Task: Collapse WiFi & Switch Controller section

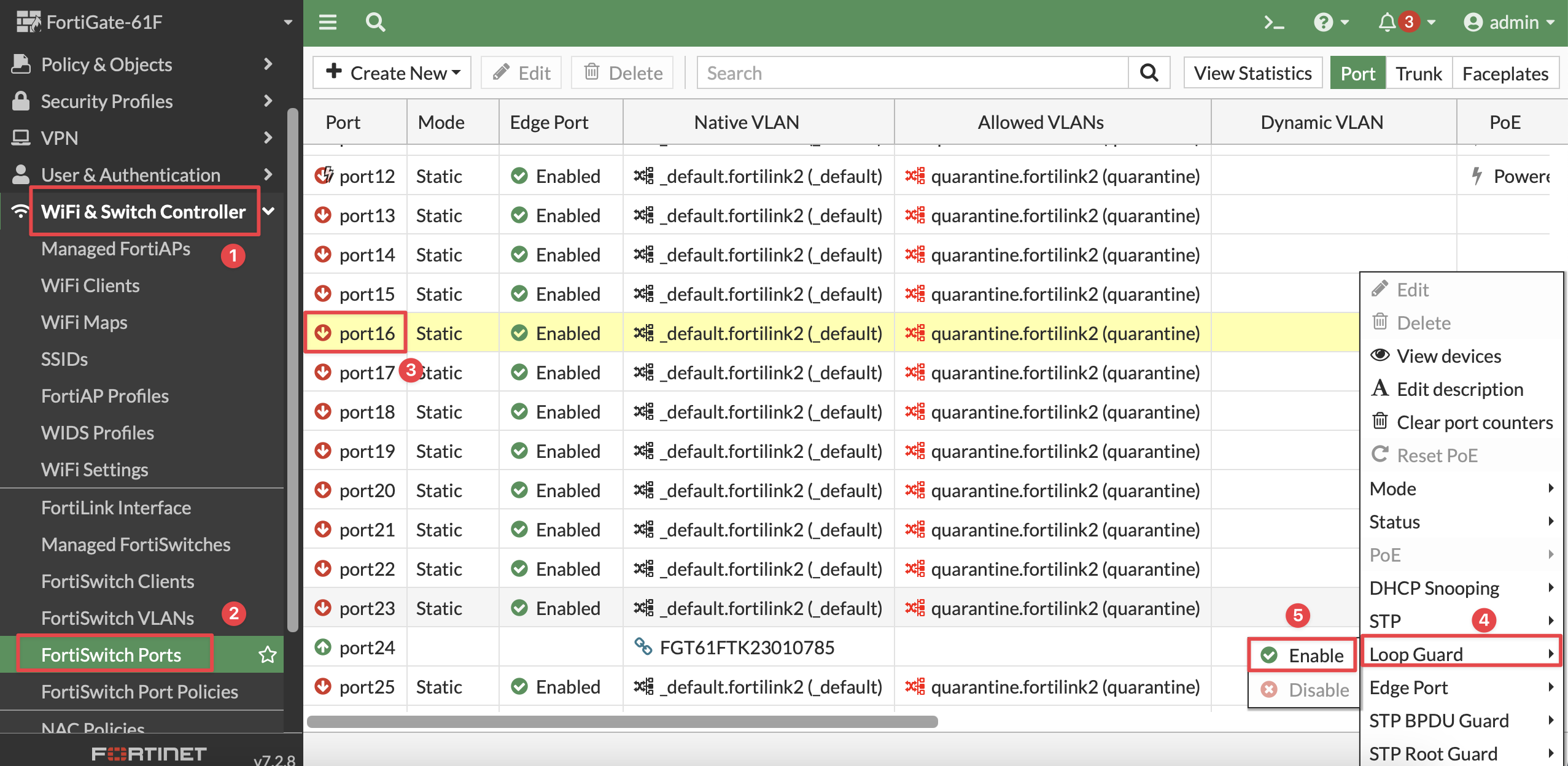Action: click(x=268, y=211)
